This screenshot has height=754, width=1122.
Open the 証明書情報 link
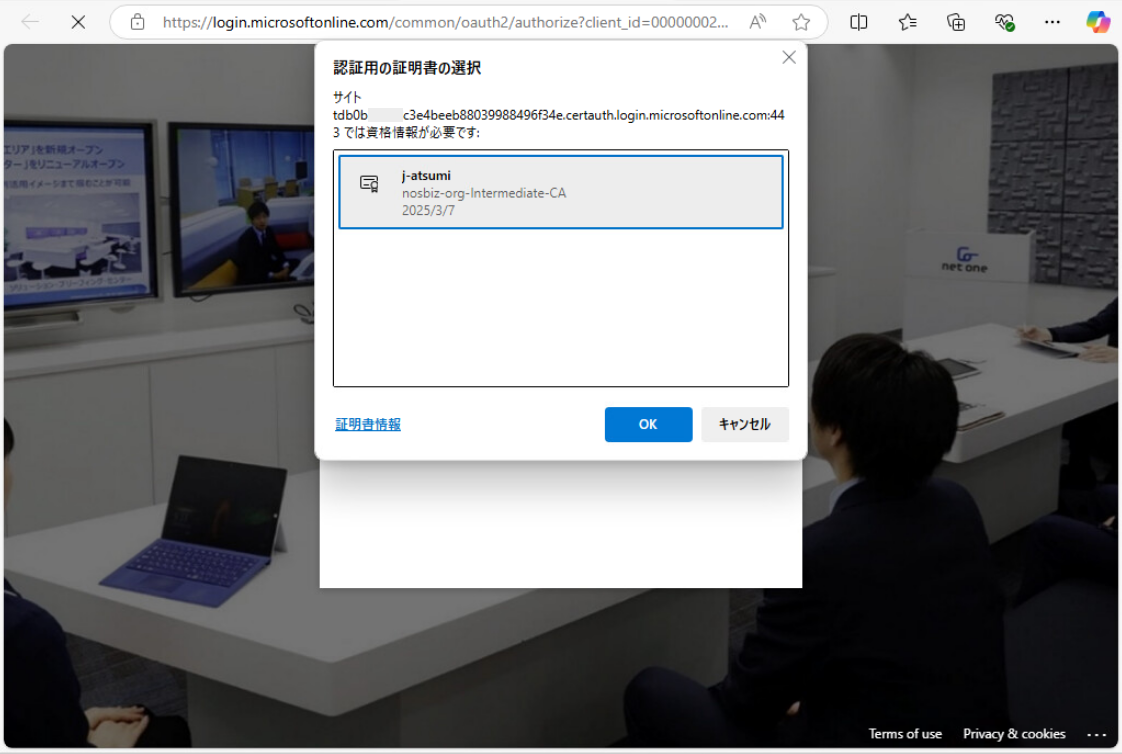tap(368, 425)
